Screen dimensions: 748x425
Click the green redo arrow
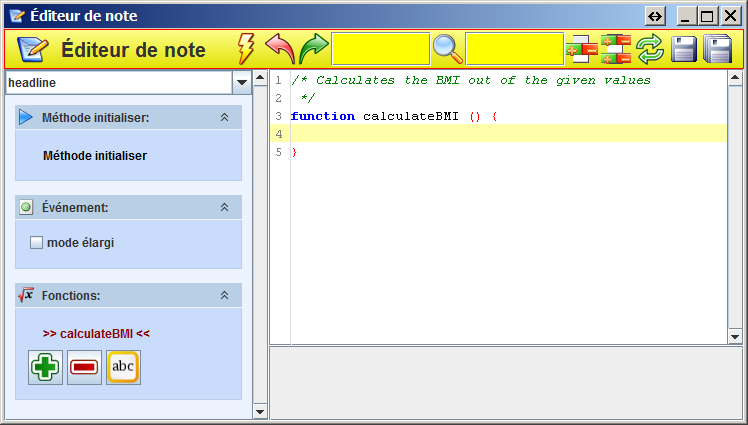(313, 49)
